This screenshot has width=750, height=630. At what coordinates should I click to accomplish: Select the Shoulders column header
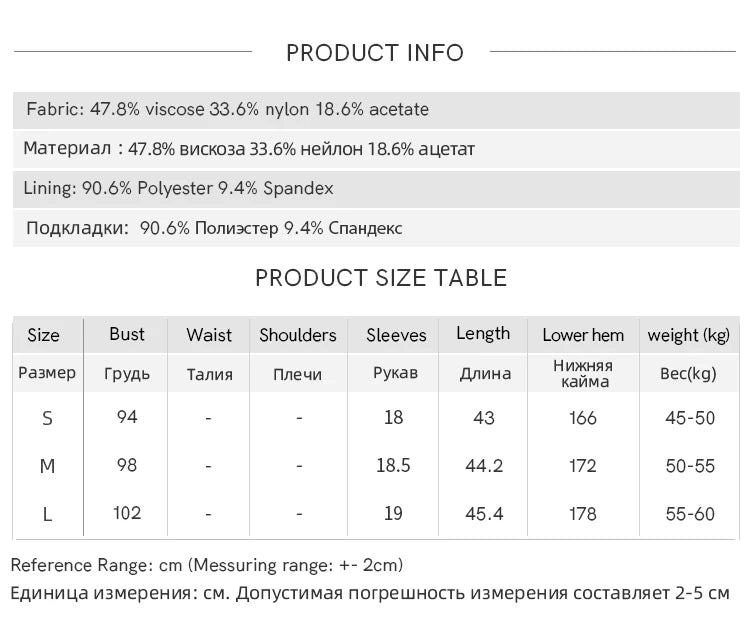(298, 335)
